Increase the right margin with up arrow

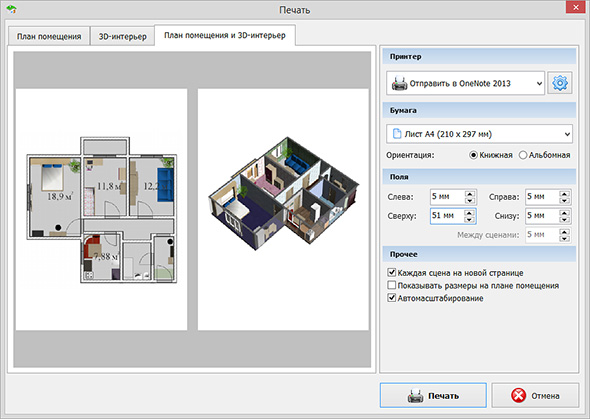pyautogui.click(x=564, y=194)
